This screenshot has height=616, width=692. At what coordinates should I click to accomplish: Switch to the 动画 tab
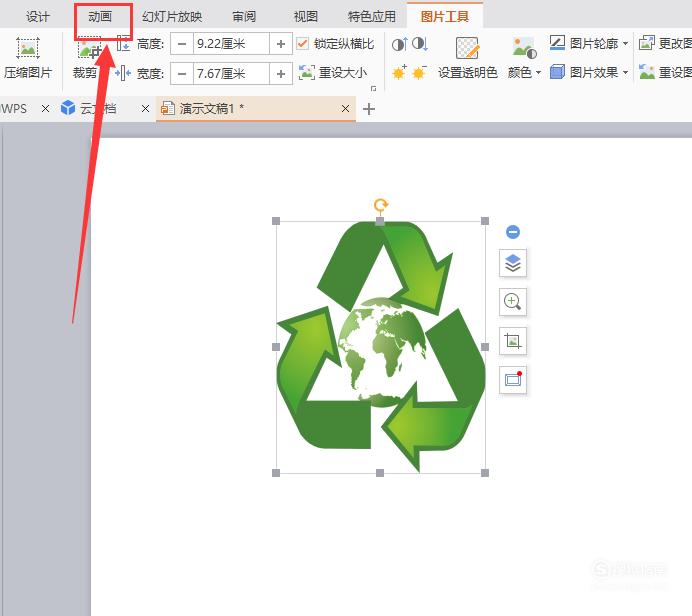100,17
